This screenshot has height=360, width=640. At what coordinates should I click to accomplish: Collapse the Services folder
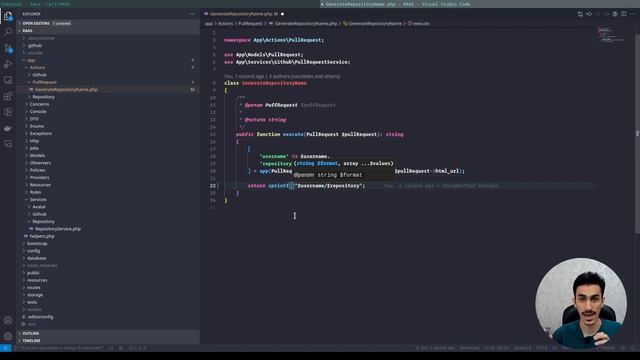(38, 200)
